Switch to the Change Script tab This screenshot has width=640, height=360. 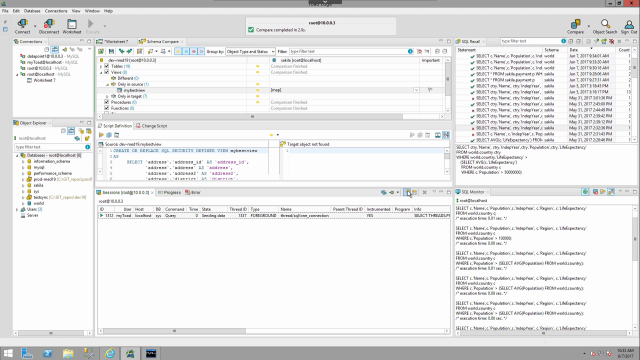coord(151,126)
